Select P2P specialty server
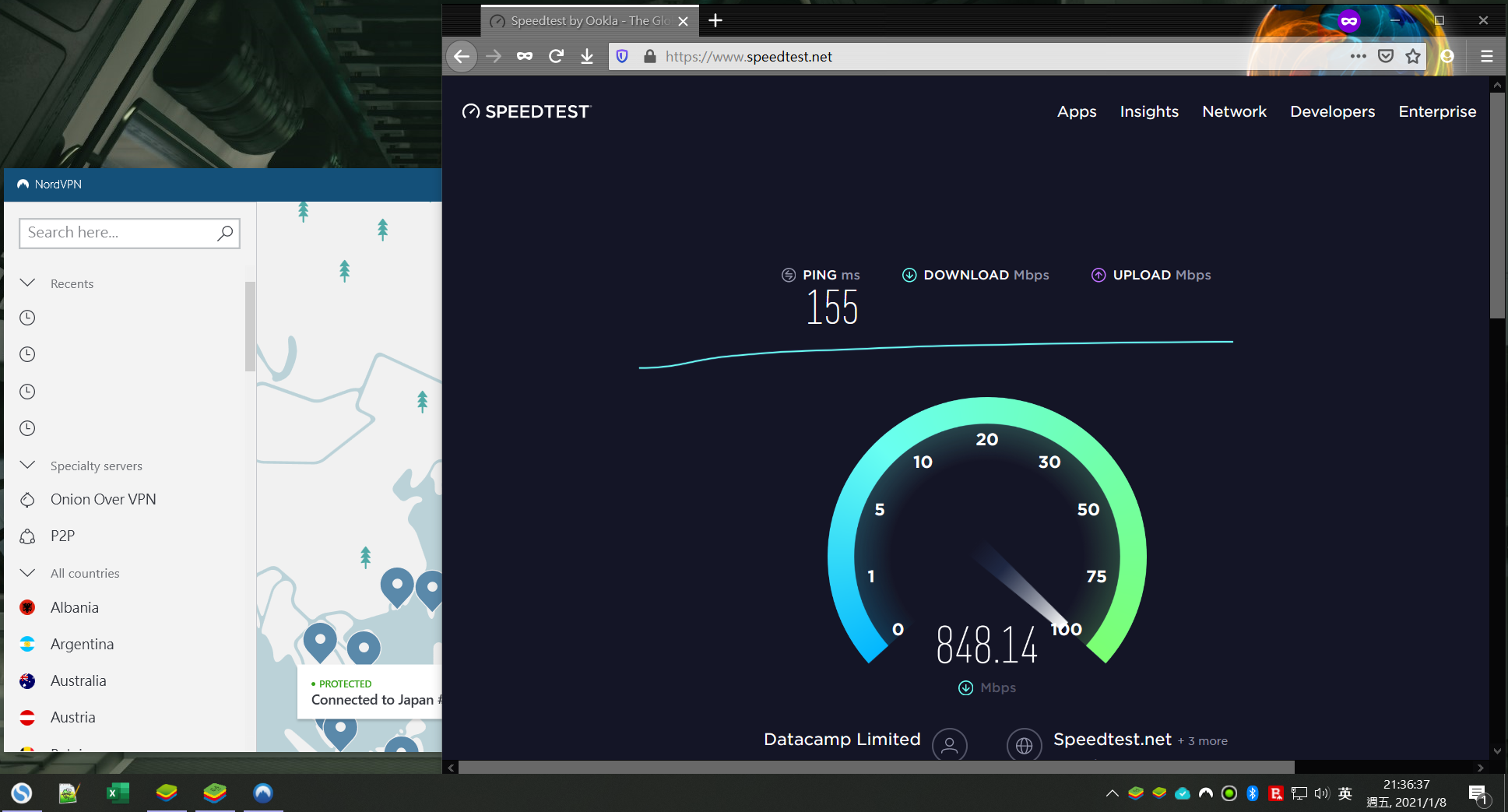The height and width of the screenshot is (812, 1508). coord(62,536)
